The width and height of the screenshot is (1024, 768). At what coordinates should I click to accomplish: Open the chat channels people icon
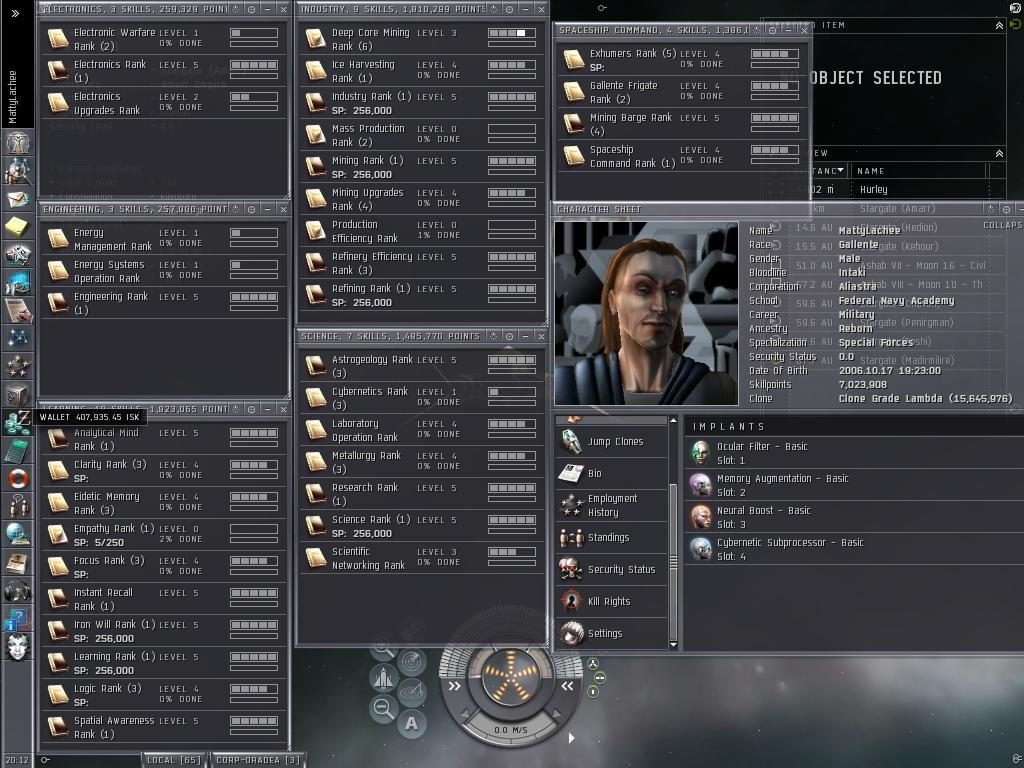tap(17, 506)
